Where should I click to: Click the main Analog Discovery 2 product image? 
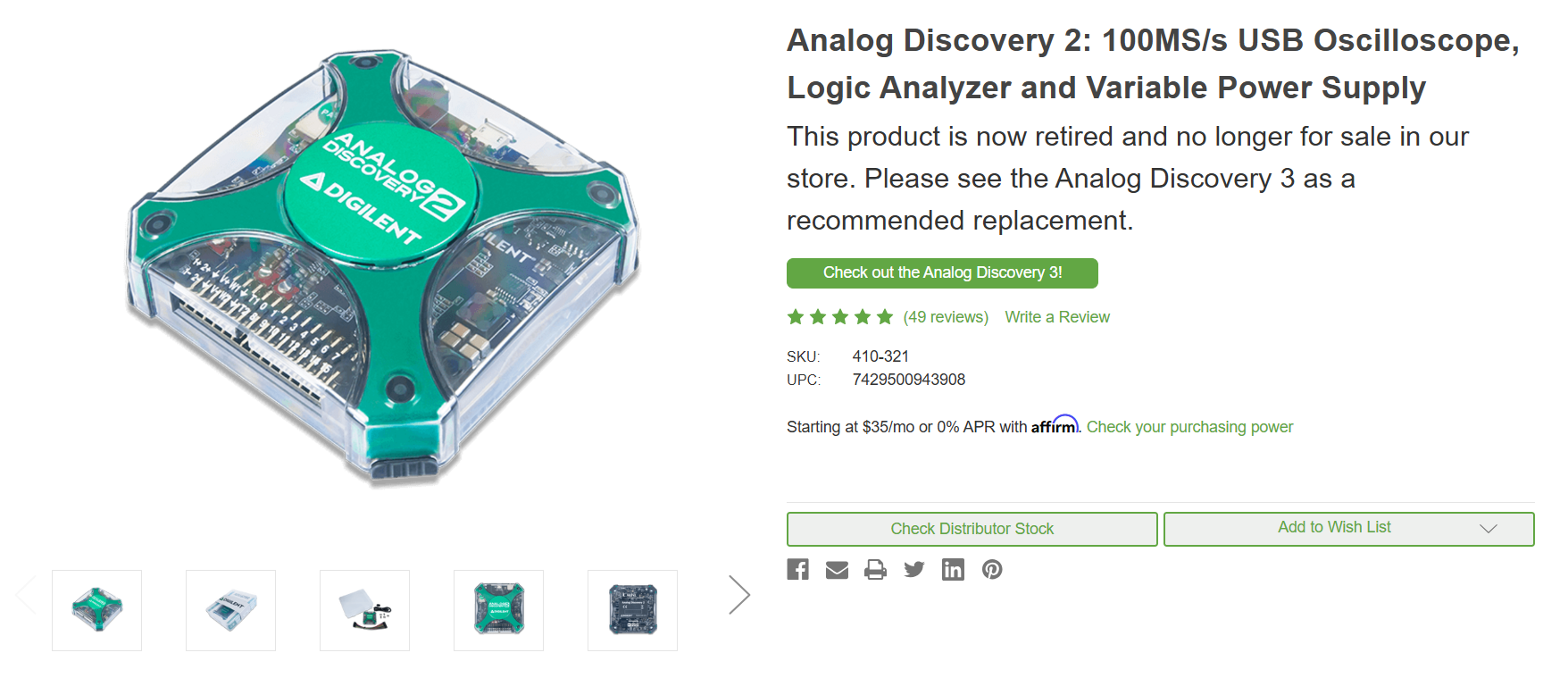click(384, 268)
